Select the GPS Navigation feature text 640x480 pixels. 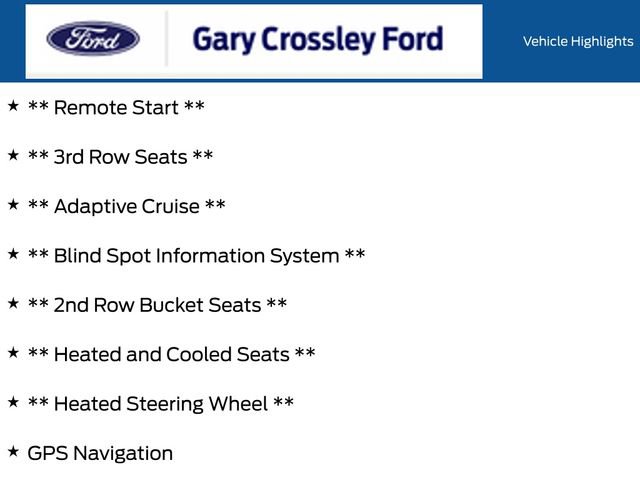click(100, 453)
